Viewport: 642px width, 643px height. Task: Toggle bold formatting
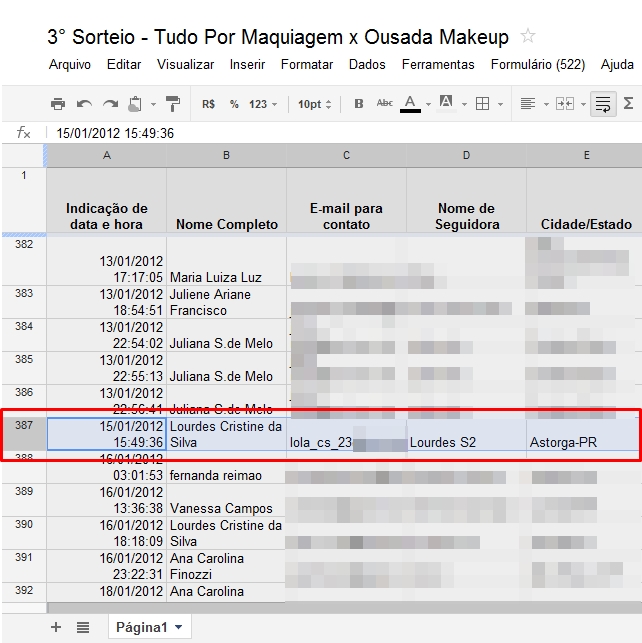[359, 104]
